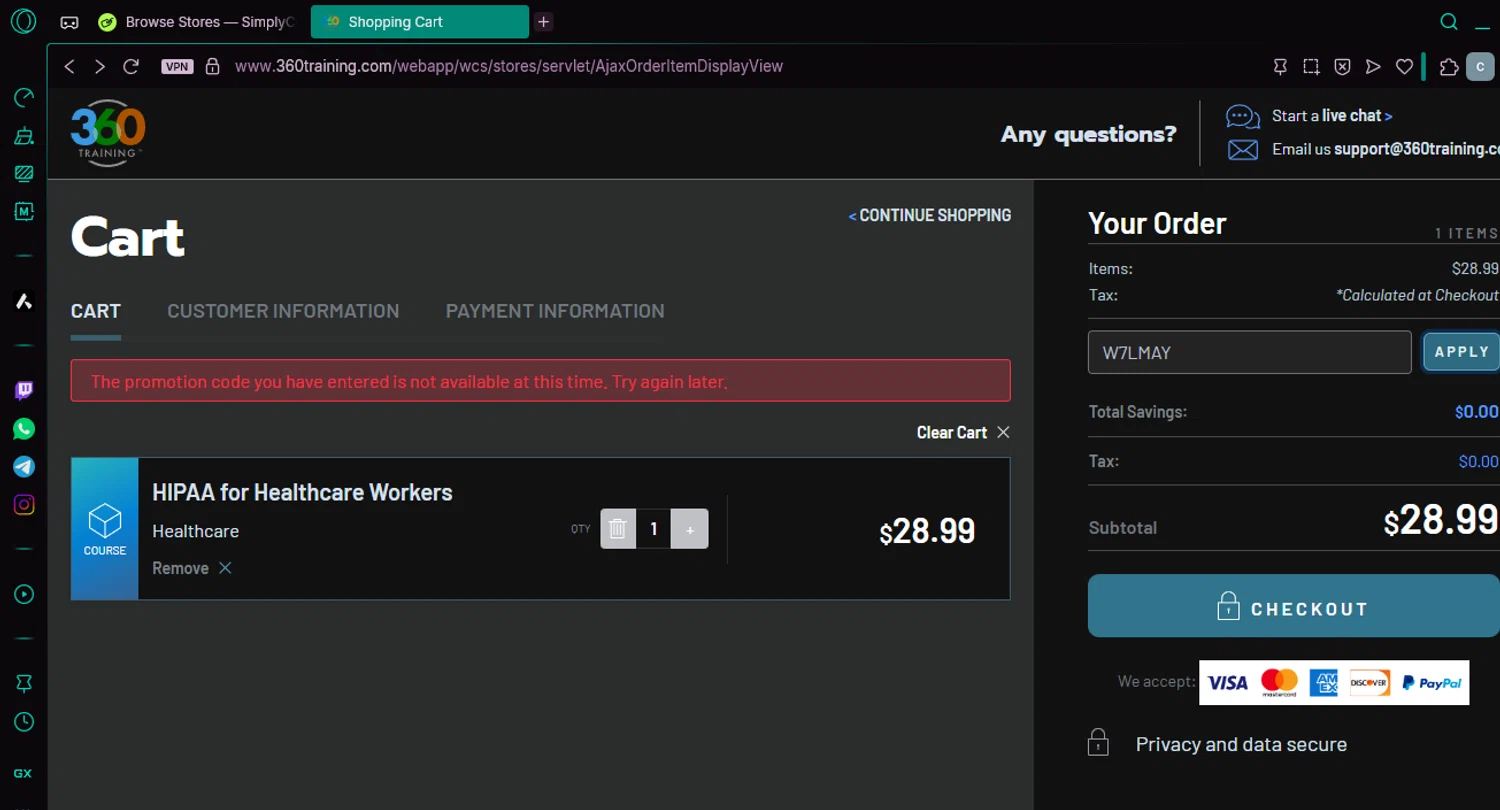The width and height of the screenshot is (1500, 810).
Task: Click Total Savings $0.00 value
Action: pyautogui.click(x=1477, y=412)
